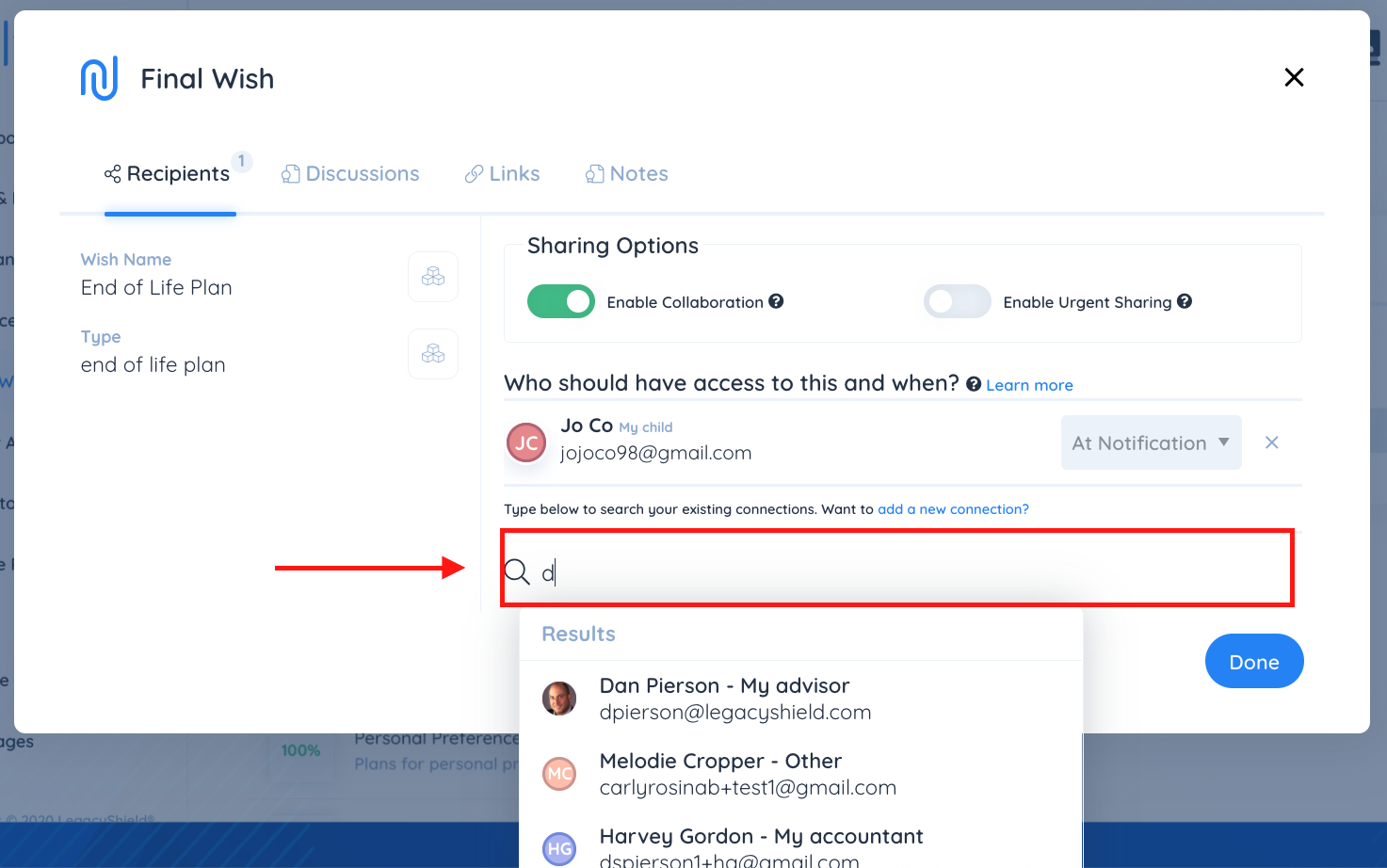Click help icon next to Enable Urgent Sharing
1387x868 pixels.
pos(1185,301)
